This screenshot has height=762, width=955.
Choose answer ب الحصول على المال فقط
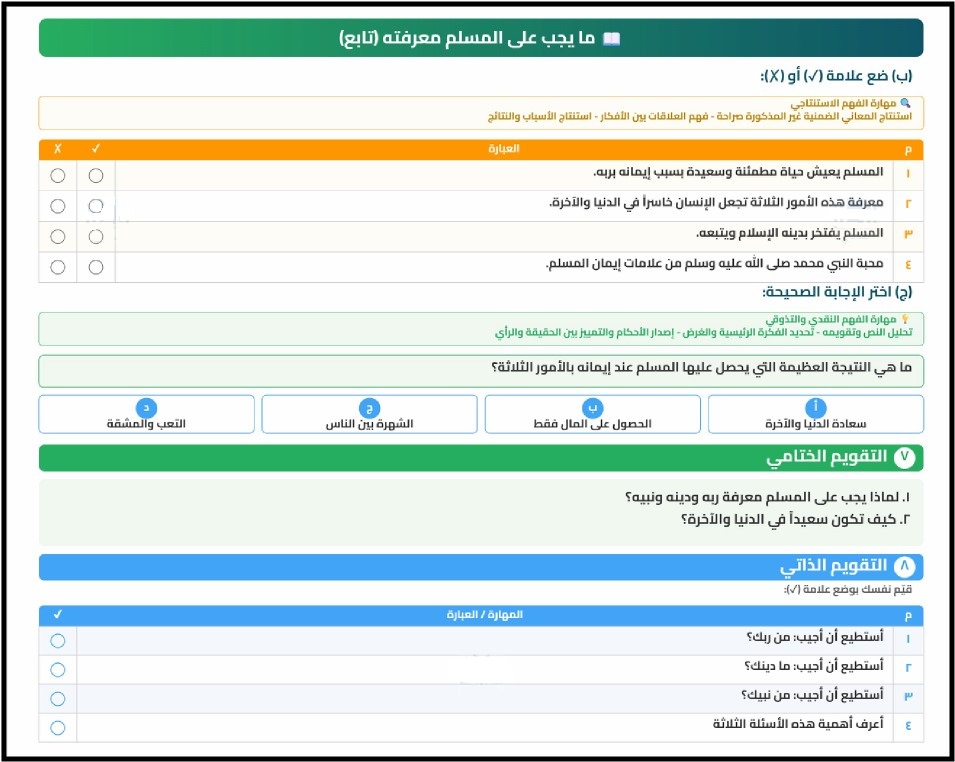point(593,414)
